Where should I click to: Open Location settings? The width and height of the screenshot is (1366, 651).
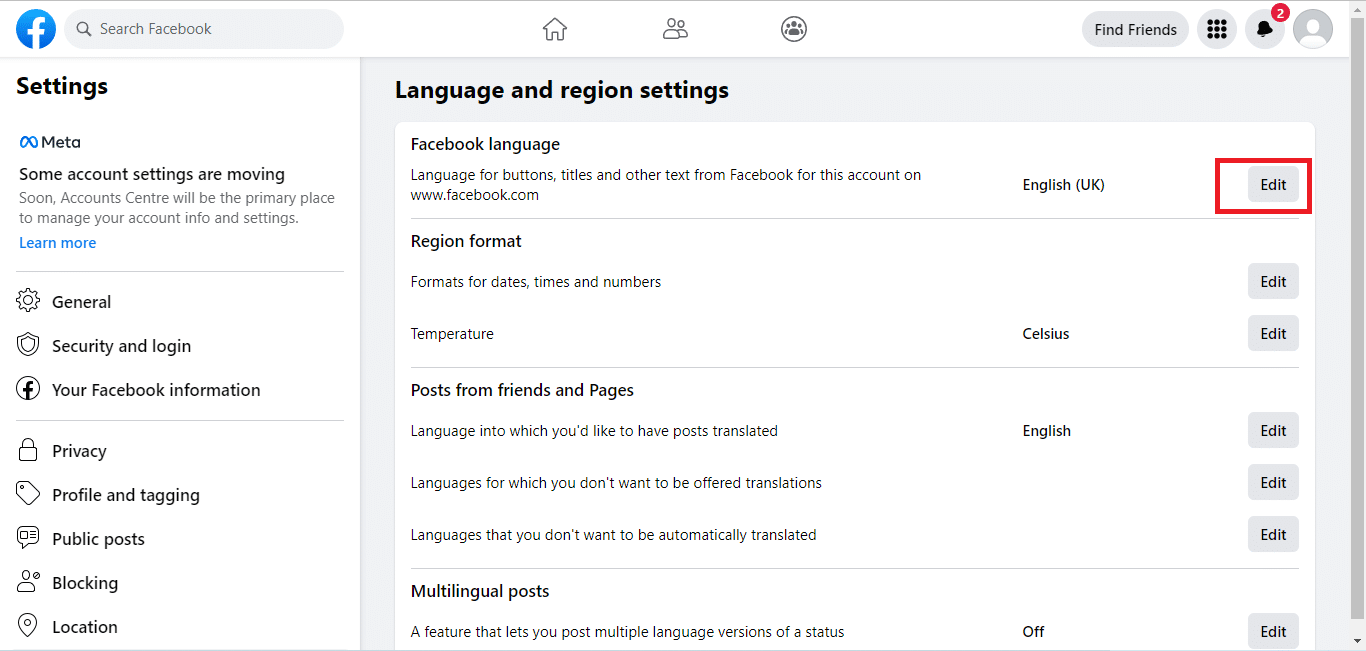click(x=180, y=627)
